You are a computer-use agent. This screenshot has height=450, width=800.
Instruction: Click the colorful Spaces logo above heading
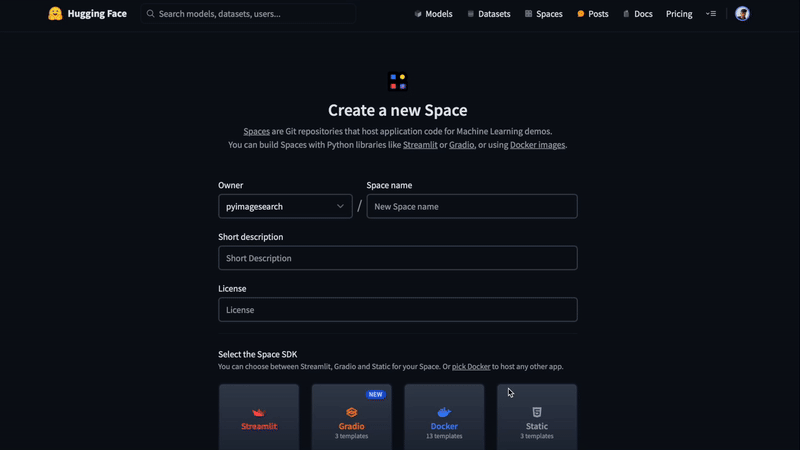tap(398, 82)
